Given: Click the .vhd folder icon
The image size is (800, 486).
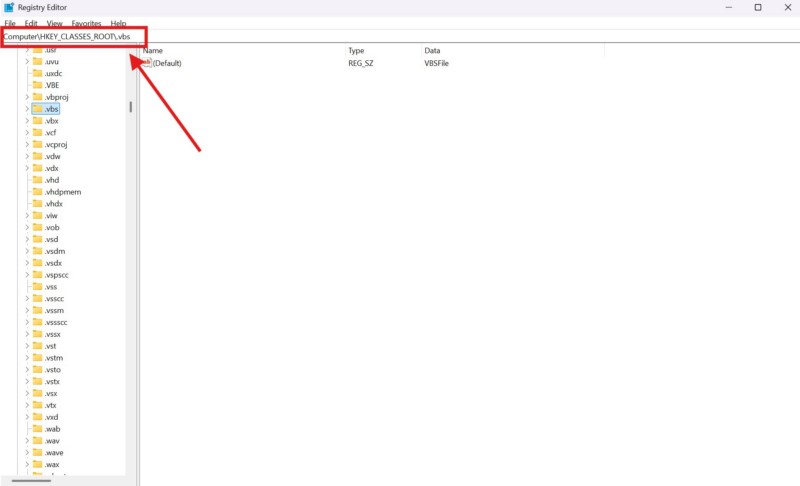Looking at the screenshot, I should 37,180.
